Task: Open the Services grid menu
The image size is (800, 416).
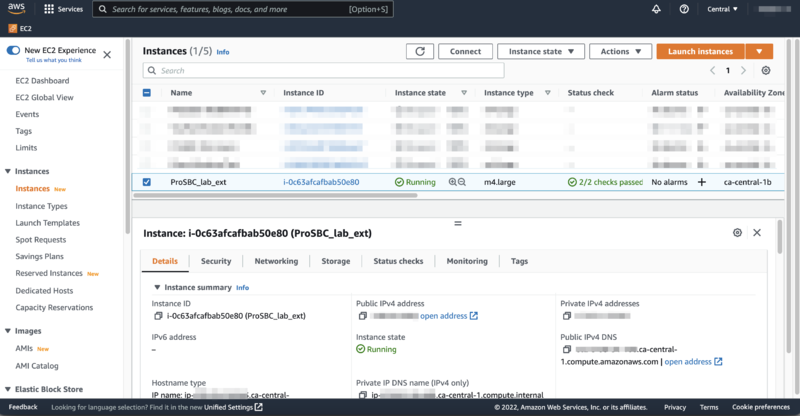Action: pos(63,9)
